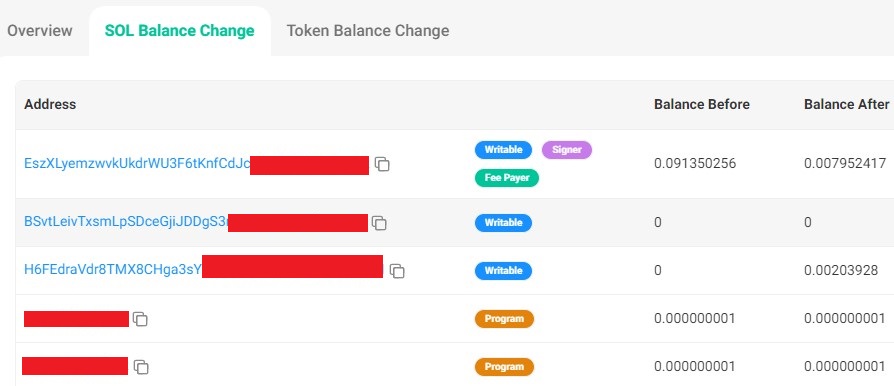The width and height of the screenshot is (894, 386).
Task: Select the SOL Balance Change tab
Action: pos(180,30)
